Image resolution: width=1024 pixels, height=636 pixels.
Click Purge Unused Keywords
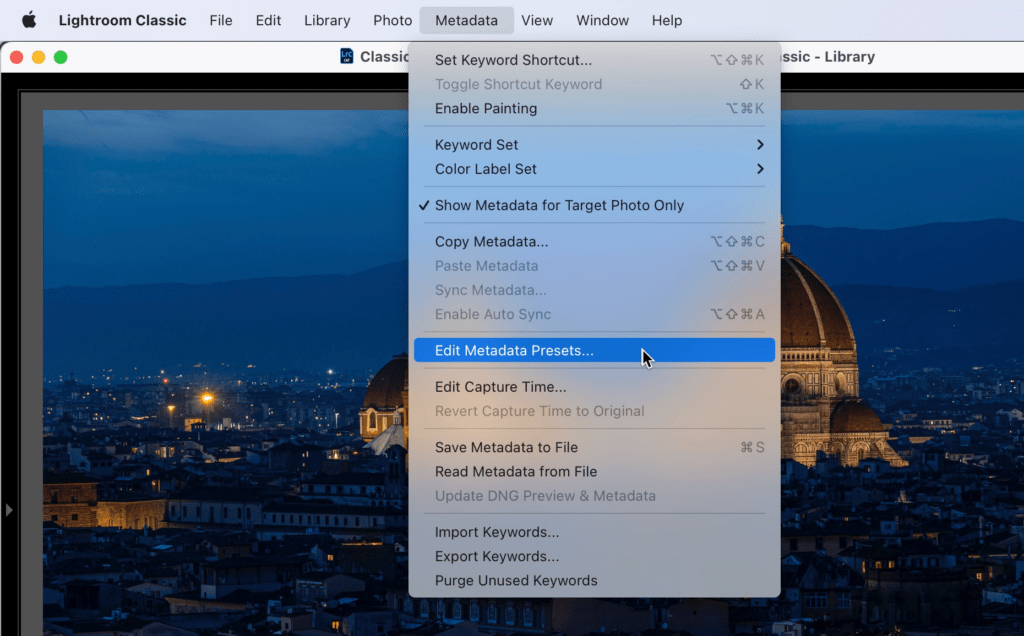(594, 580)
